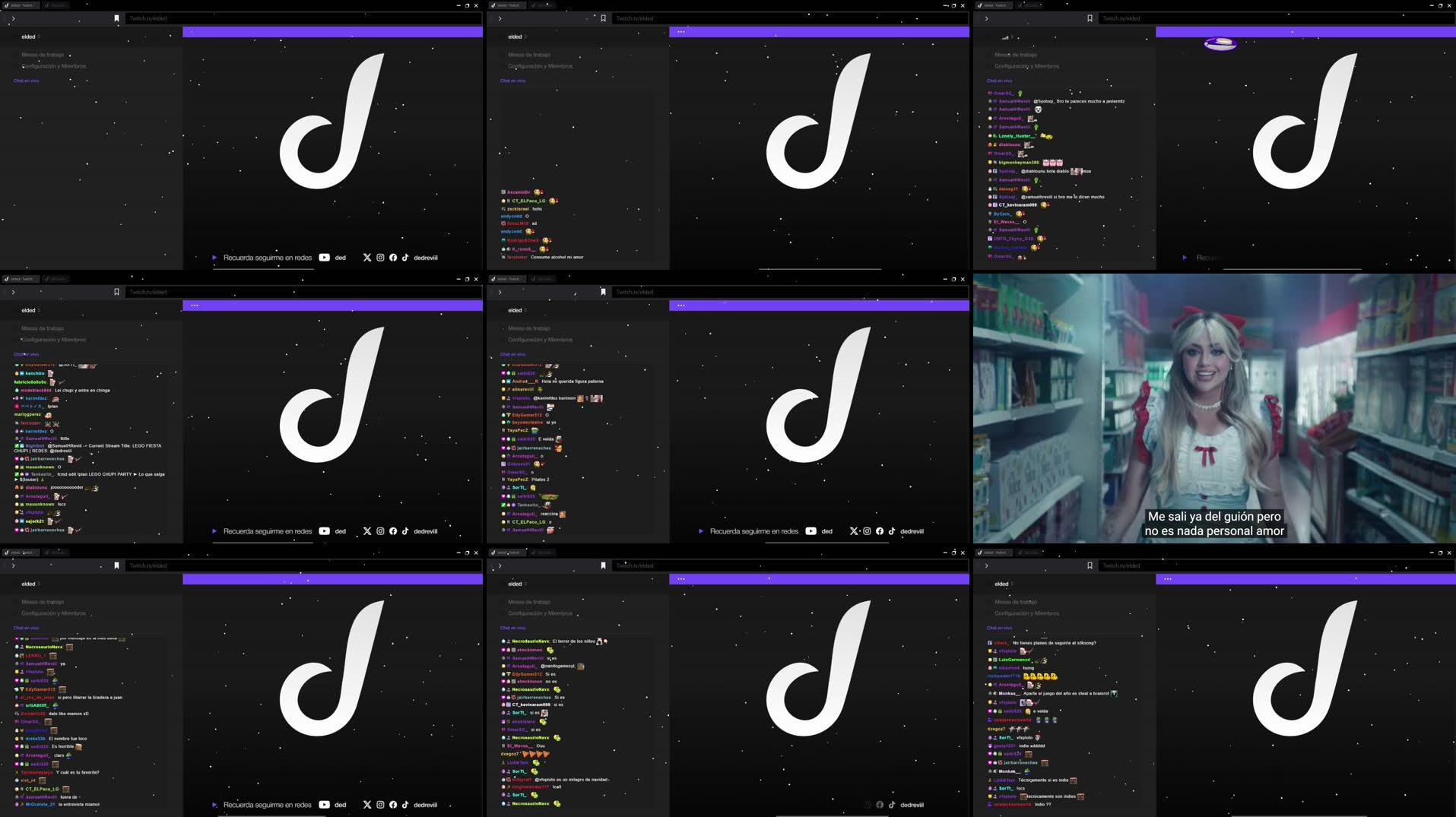Image resolution: width=1456 pixels, height=817 pixels.
Task: Open three-dot menu on purple bar, top-middle frame
Action: [x=680, y=32]
